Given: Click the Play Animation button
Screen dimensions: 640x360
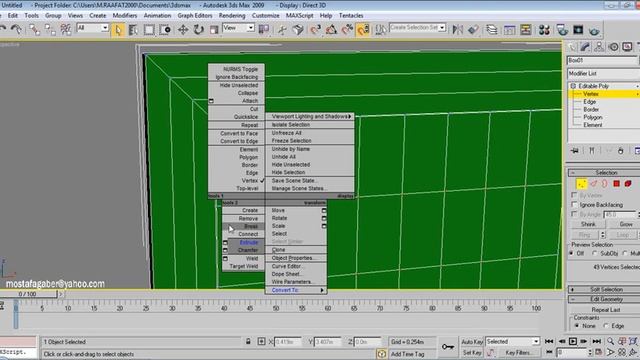Looking at the screenshot, I should 573,341.
